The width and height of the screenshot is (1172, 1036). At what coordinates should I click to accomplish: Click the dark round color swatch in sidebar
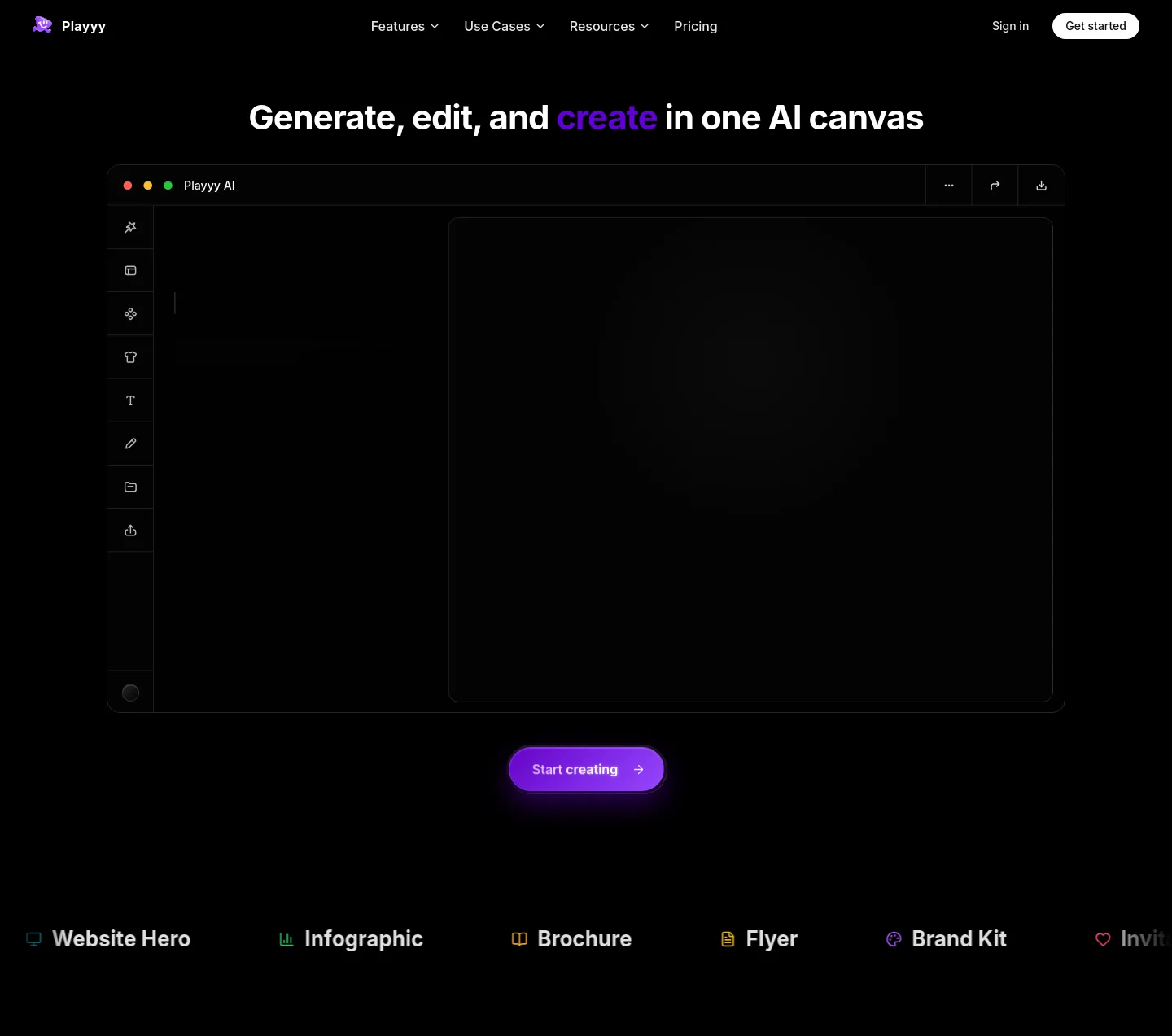point(130,693)
